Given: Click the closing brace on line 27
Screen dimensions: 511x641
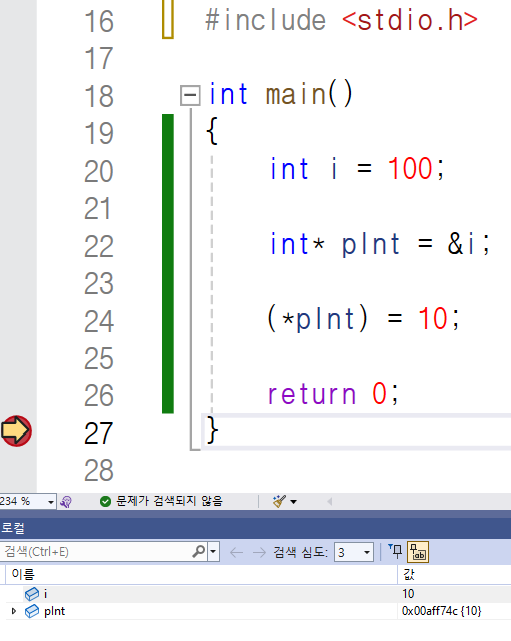Looking at the screenshot, I should 212,430.
